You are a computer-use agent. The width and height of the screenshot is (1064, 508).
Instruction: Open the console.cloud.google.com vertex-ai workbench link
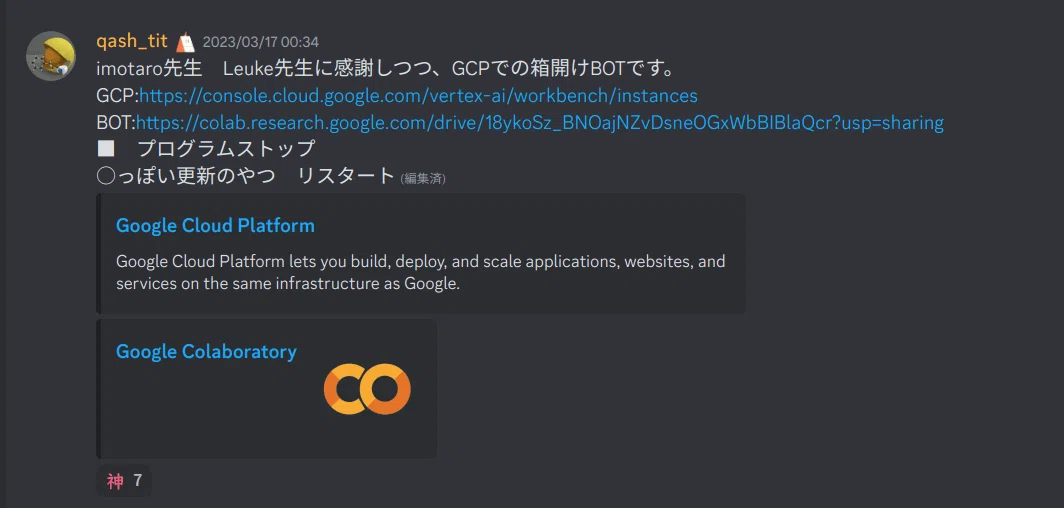[x=418, y=95]
